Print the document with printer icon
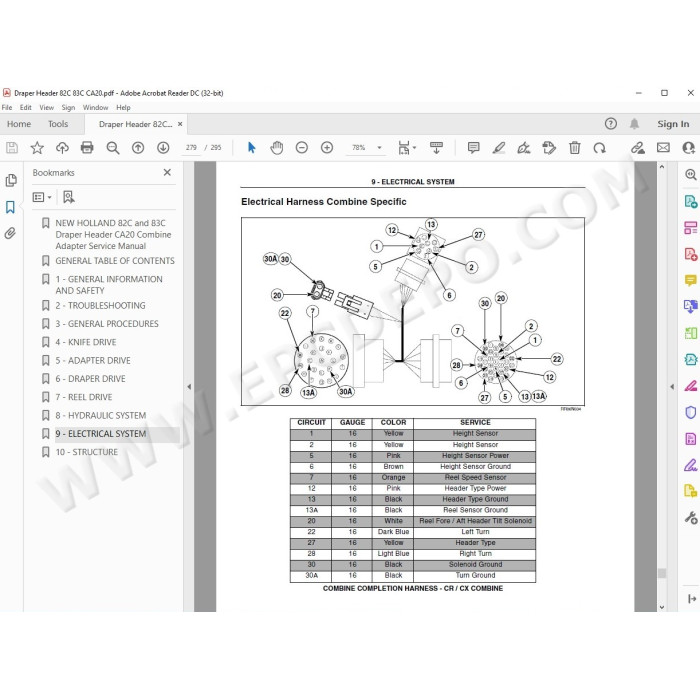 87,147
